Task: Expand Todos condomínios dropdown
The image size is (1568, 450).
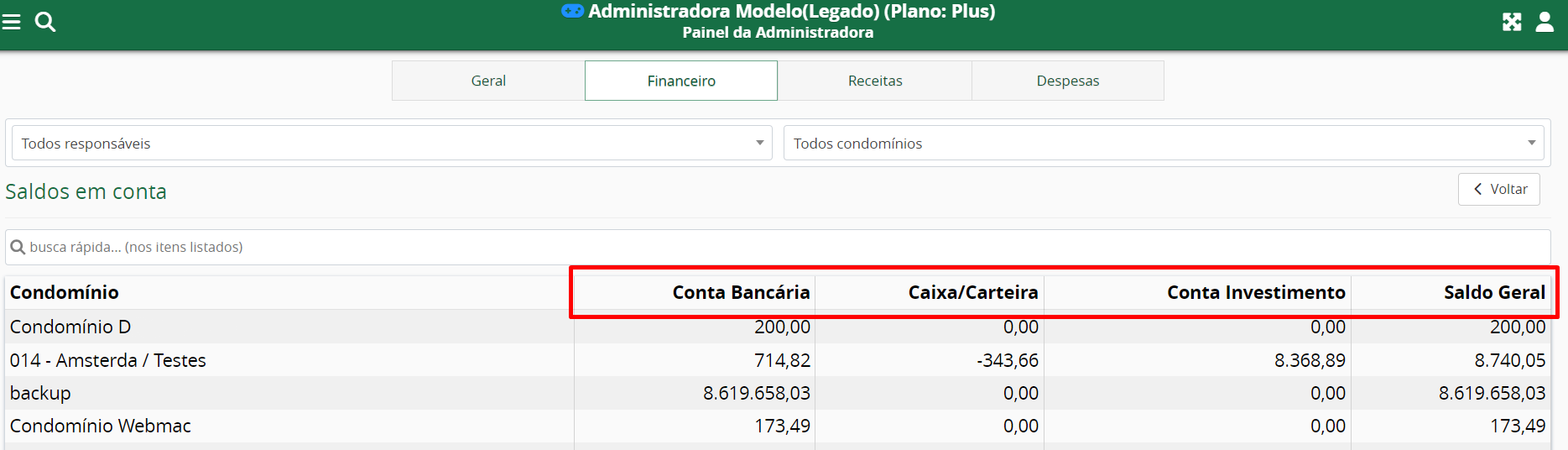Action: (1163, 144)
